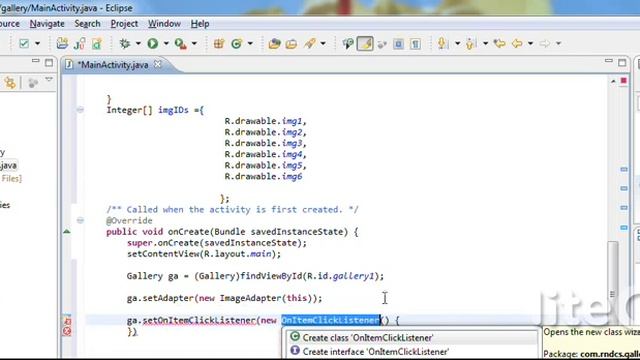
Task: Click the scroll up arrow of editor
Action: click(x=613, y=81)
